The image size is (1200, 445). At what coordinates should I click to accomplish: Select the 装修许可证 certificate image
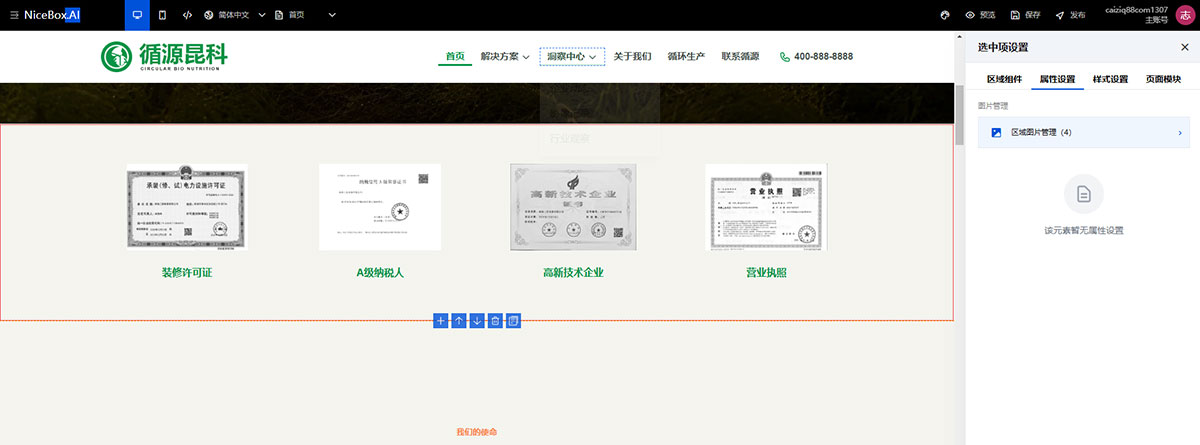187,206
